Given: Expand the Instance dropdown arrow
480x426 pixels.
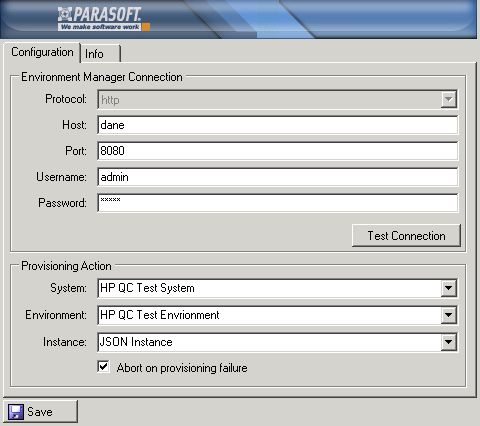Looking at the screenshot, I should point(449,342).
